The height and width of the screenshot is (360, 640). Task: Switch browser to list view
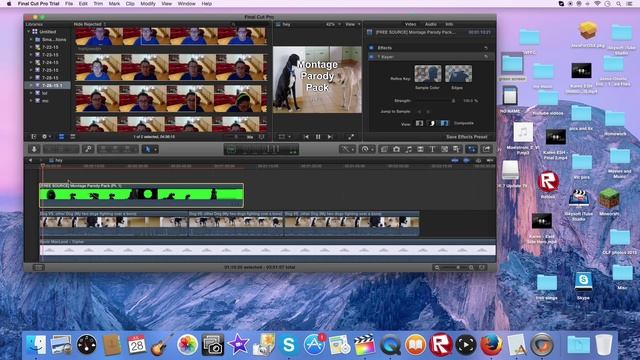(73, 137)
